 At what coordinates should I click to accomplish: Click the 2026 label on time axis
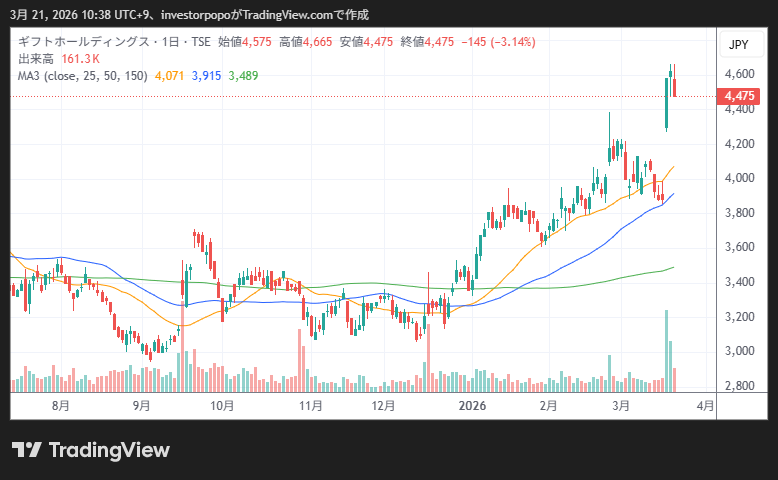click(471, 406)
